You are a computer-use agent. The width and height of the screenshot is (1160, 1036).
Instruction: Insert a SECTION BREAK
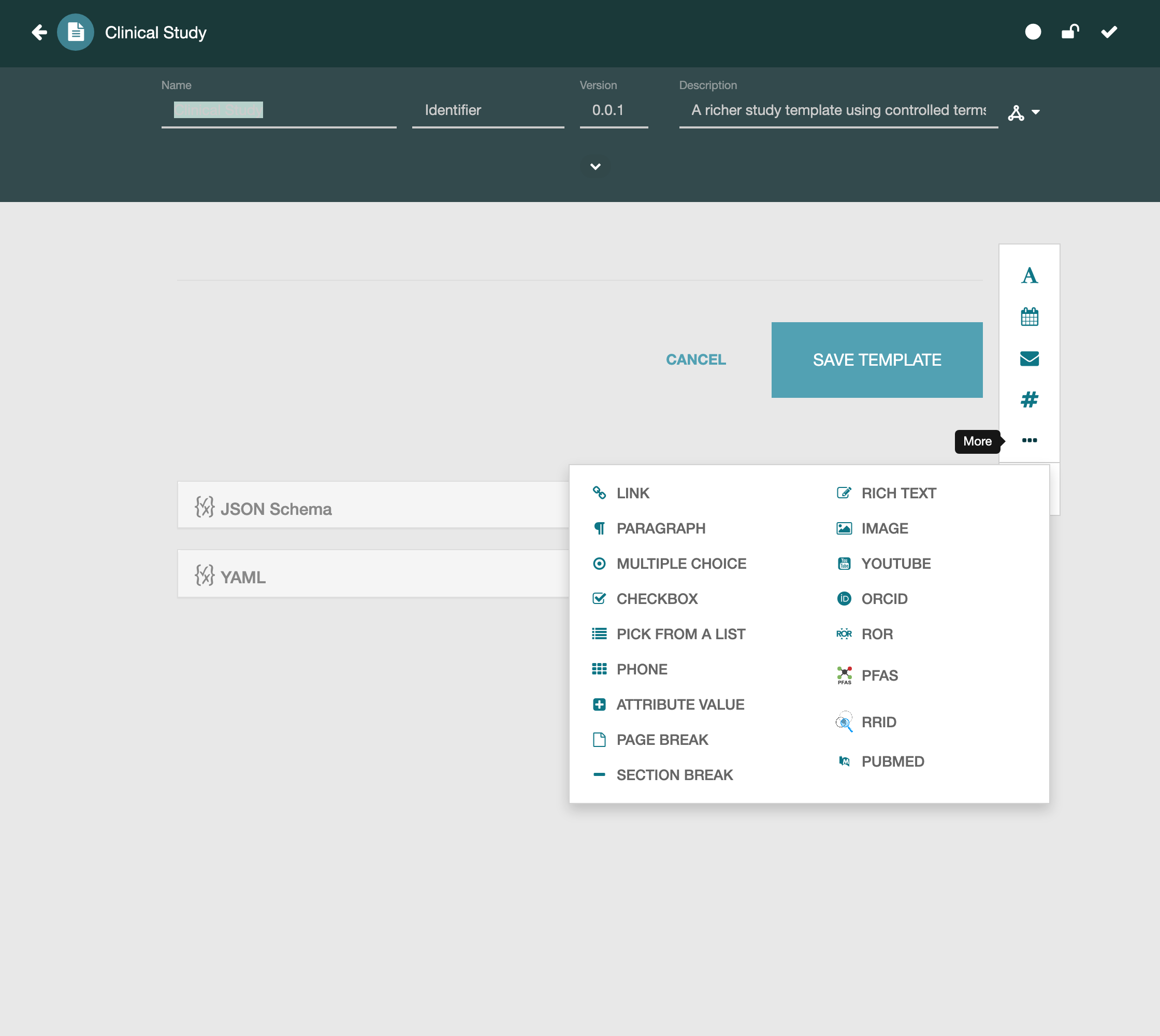coord(662,775)
